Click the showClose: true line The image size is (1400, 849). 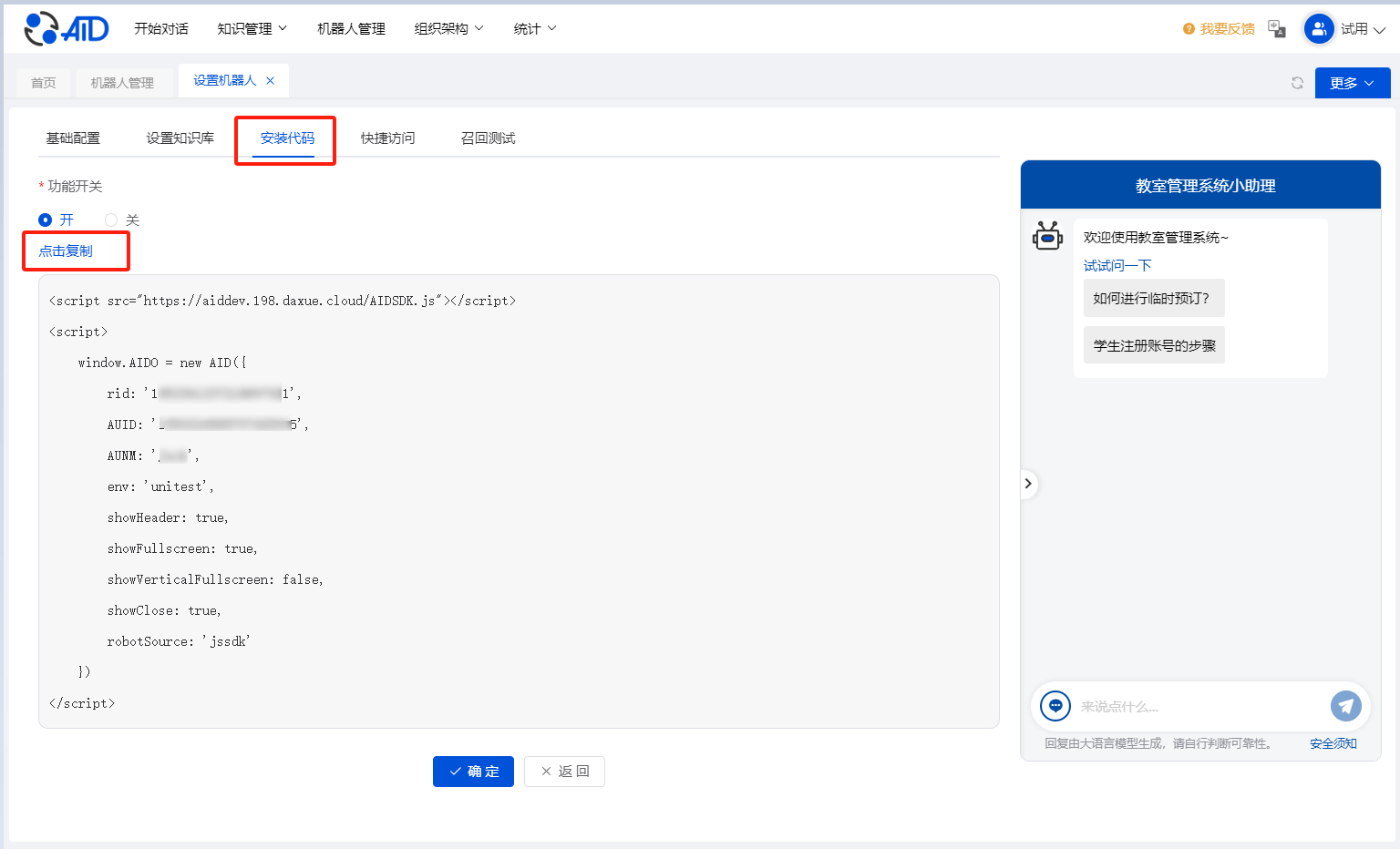click(164, 610)
